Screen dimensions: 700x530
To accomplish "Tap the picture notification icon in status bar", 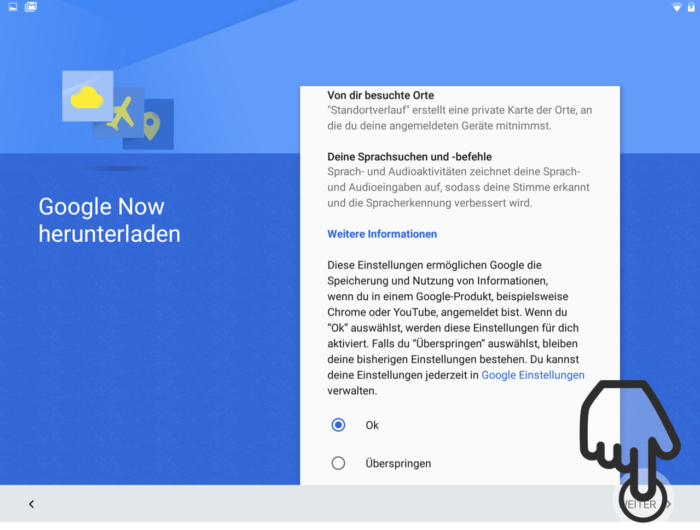I will tap(13, 7).
